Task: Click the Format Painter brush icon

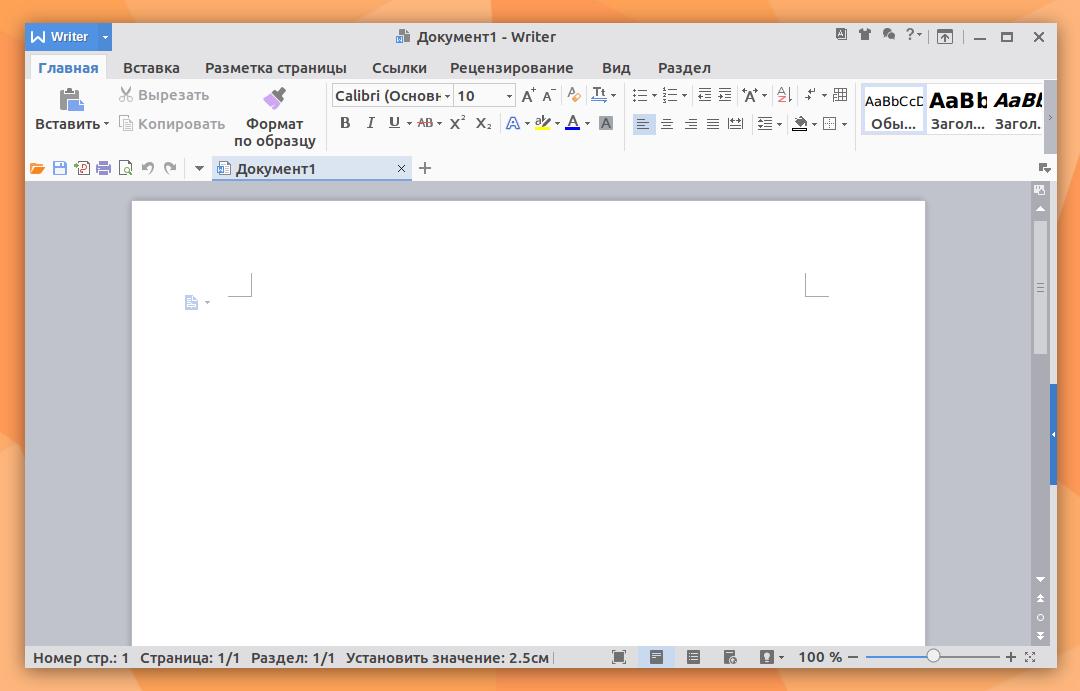Action: point(274,99)
